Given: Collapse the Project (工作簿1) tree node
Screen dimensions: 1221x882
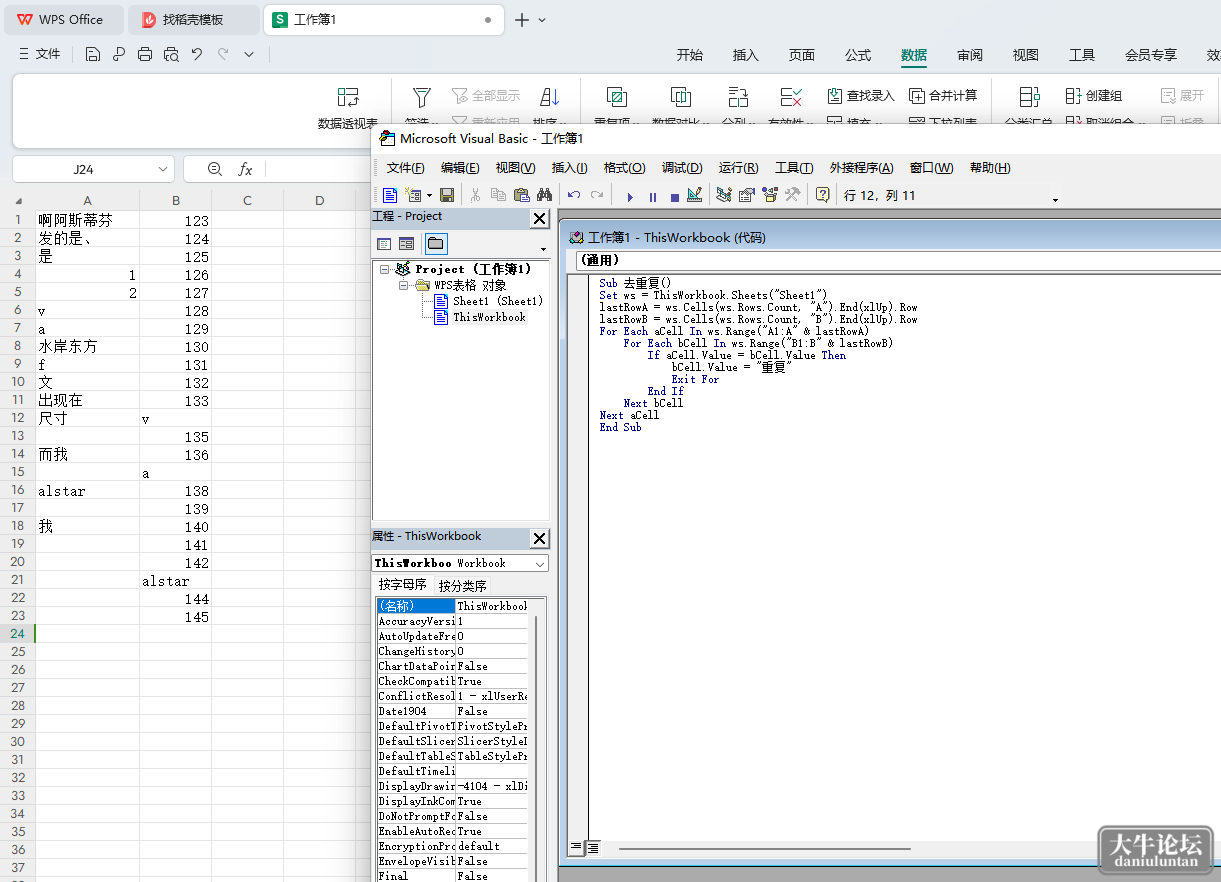Looking at the screenshot, I should click(x=383, y=269).
